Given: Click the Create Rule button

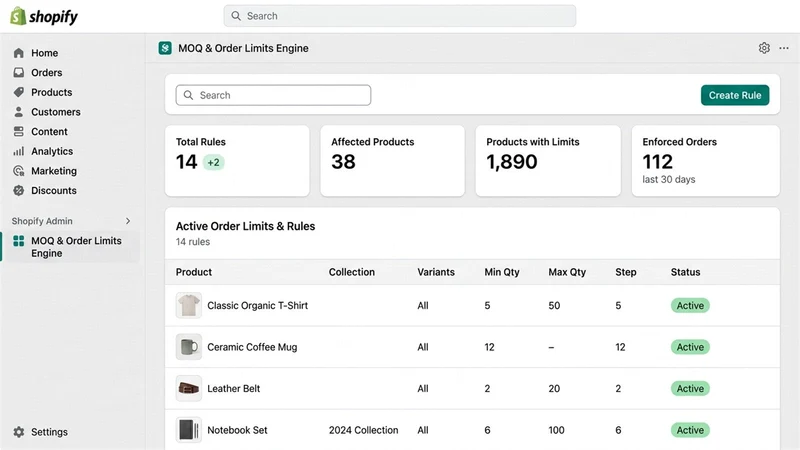Looking at the screenshot, I should pos(735,95).
